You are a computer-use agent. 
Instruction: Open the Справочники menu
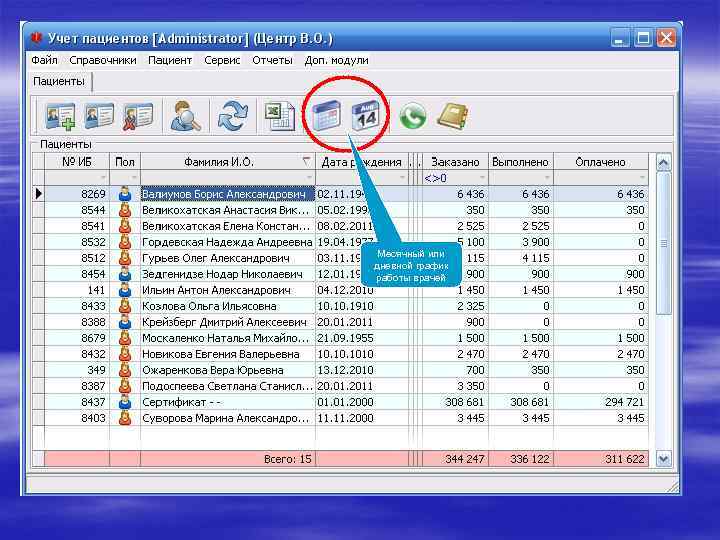103,60
